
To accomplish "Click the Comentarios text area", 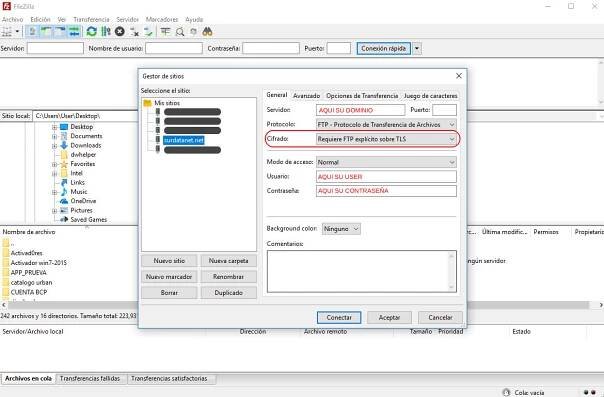I will (x=362, y=271).
